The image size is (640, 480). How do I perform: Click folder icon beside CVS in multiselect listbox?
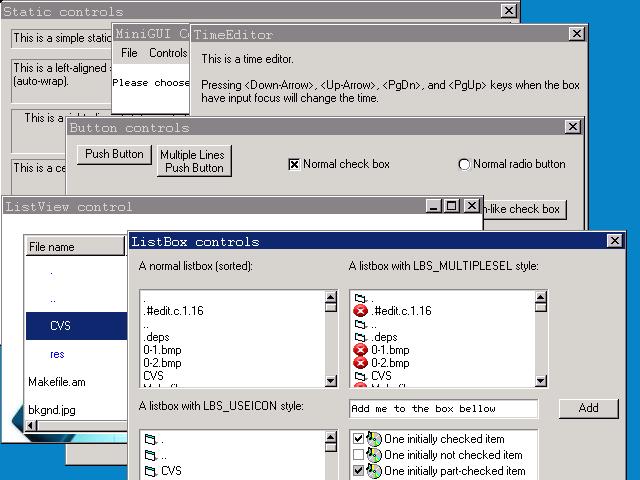point(360,376)
